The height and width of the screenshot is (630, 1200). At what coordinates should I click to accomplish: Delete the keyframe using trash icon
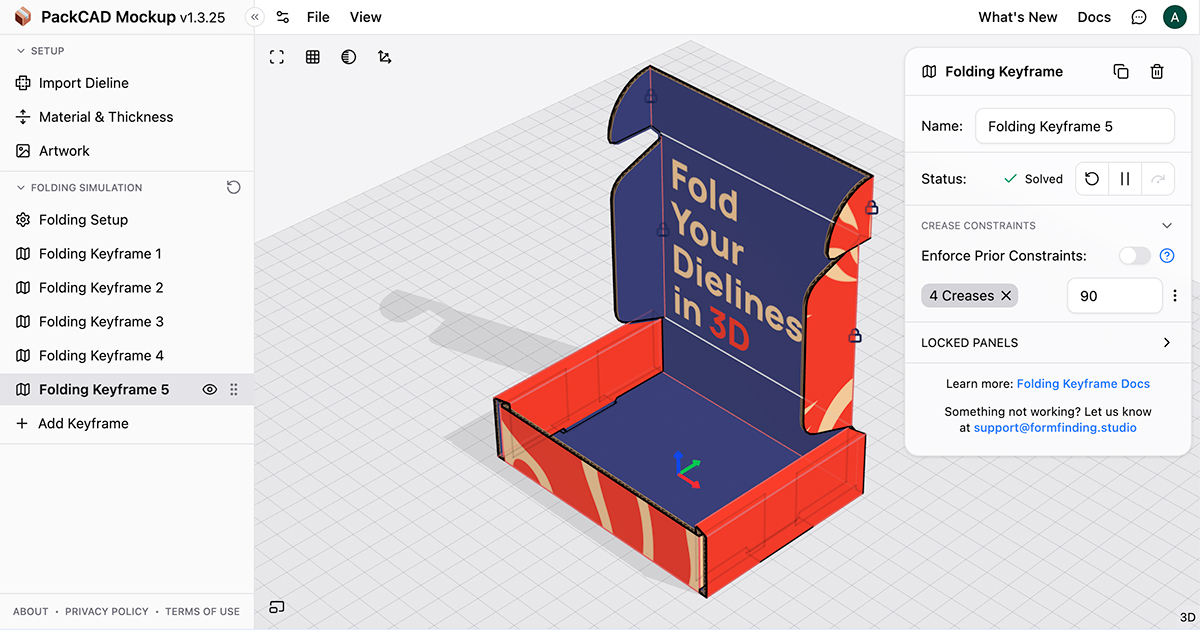pyautogui.click(x=1157, y=71)
